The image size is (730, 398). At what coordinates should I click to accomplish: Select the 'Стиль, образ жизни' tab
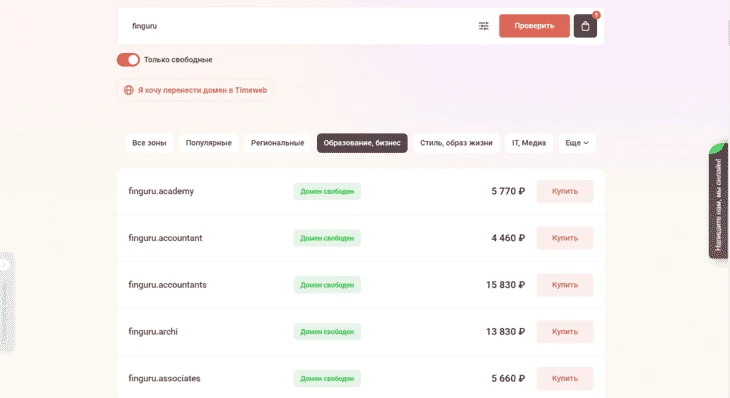456,143
